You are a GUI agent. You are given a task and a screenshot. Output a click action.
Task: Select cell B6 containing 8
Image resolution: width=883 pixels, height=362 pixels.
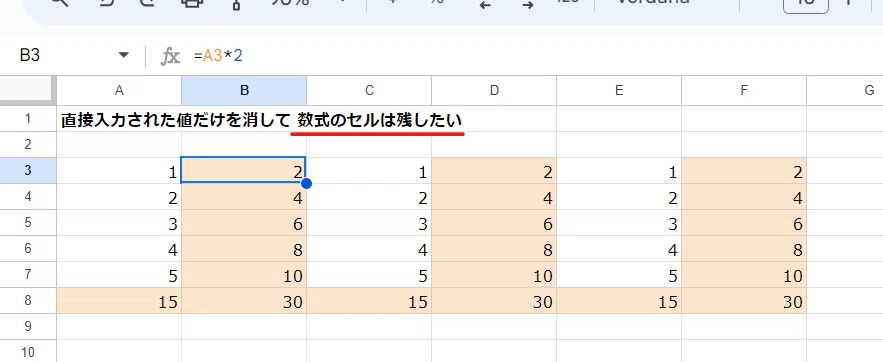tap(244, 248)
